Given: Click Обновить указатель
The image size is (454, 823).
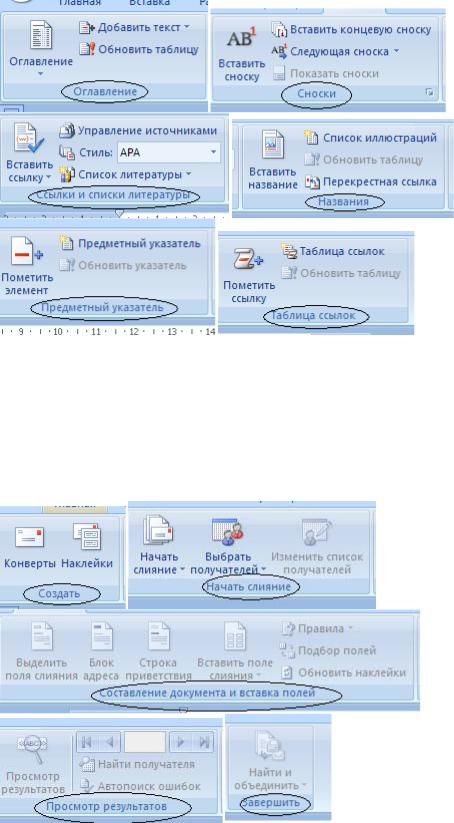Looking at the screenshot, I should click(x=123, y=265).
